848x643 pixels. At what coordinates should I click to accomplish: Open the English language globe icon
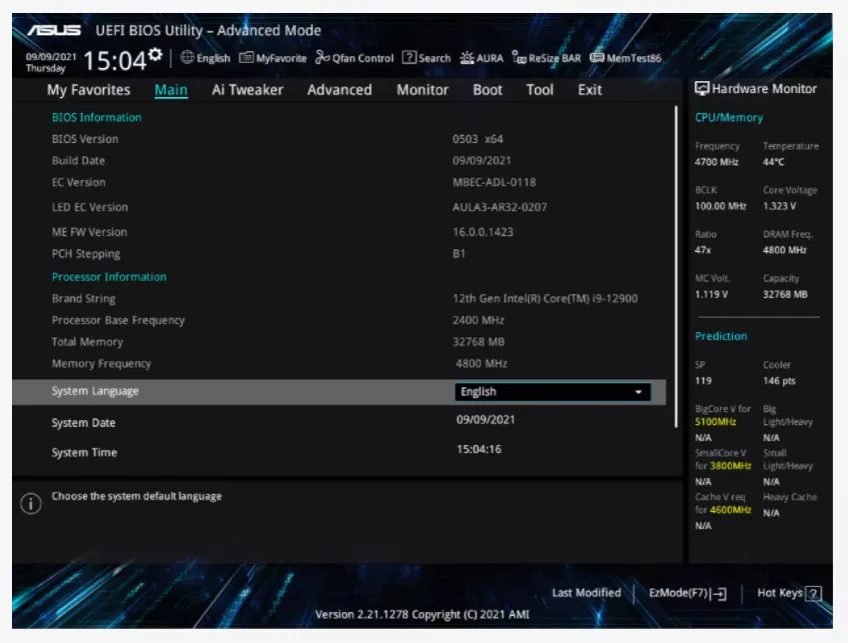coord(187,58)
